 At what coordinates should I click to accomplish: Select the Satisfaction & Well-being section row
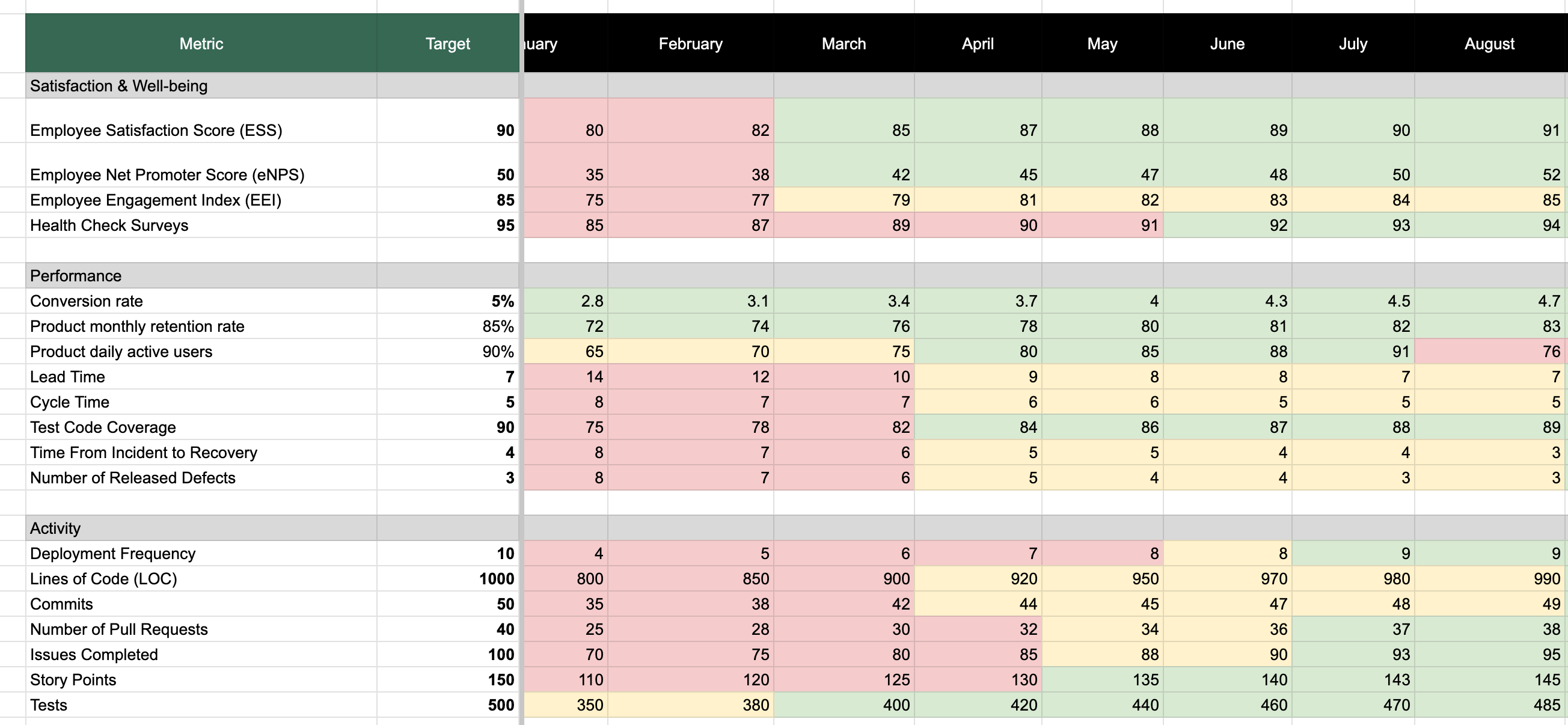click(x=201, y=86)
